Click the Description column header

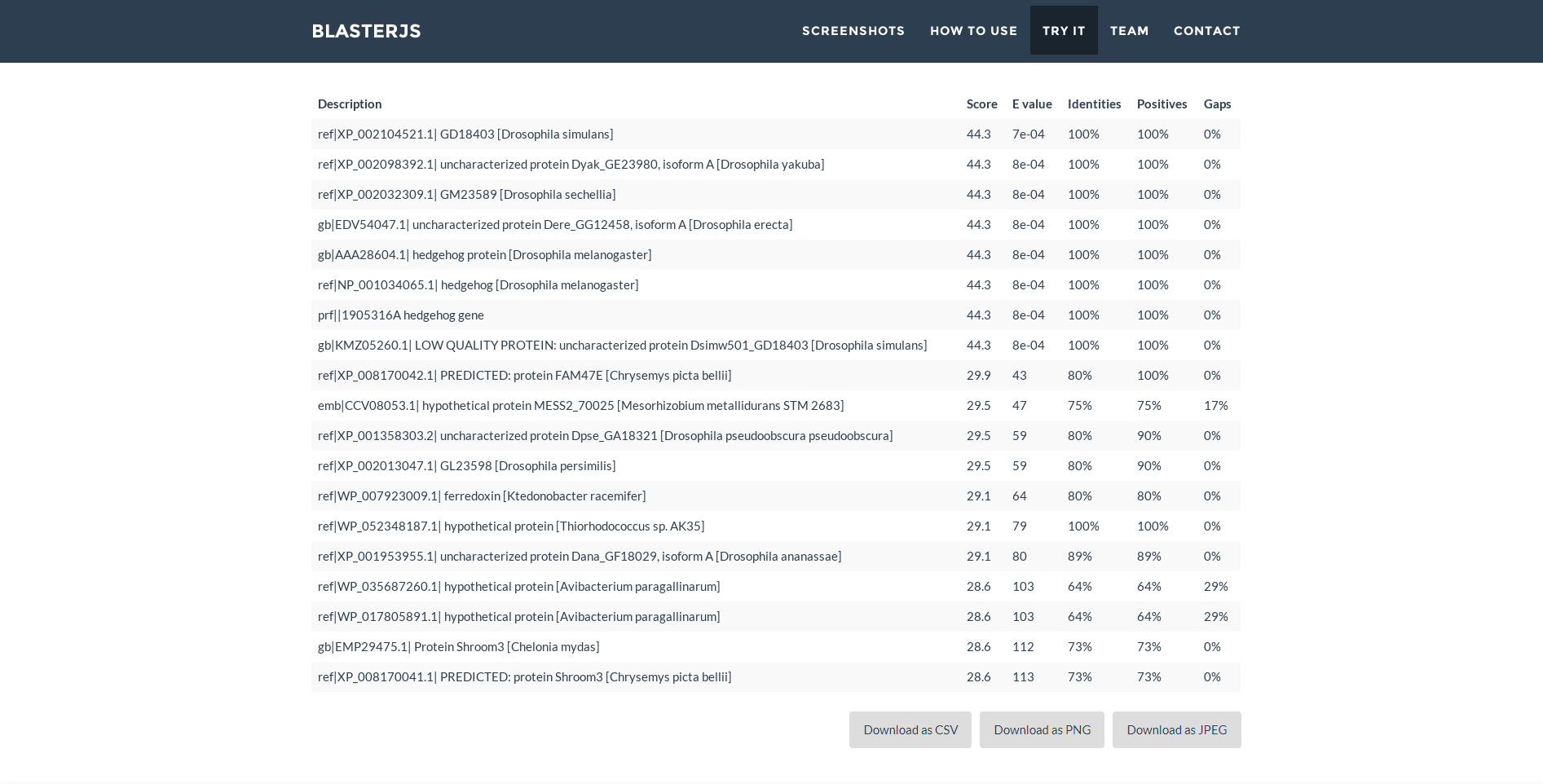350,104
